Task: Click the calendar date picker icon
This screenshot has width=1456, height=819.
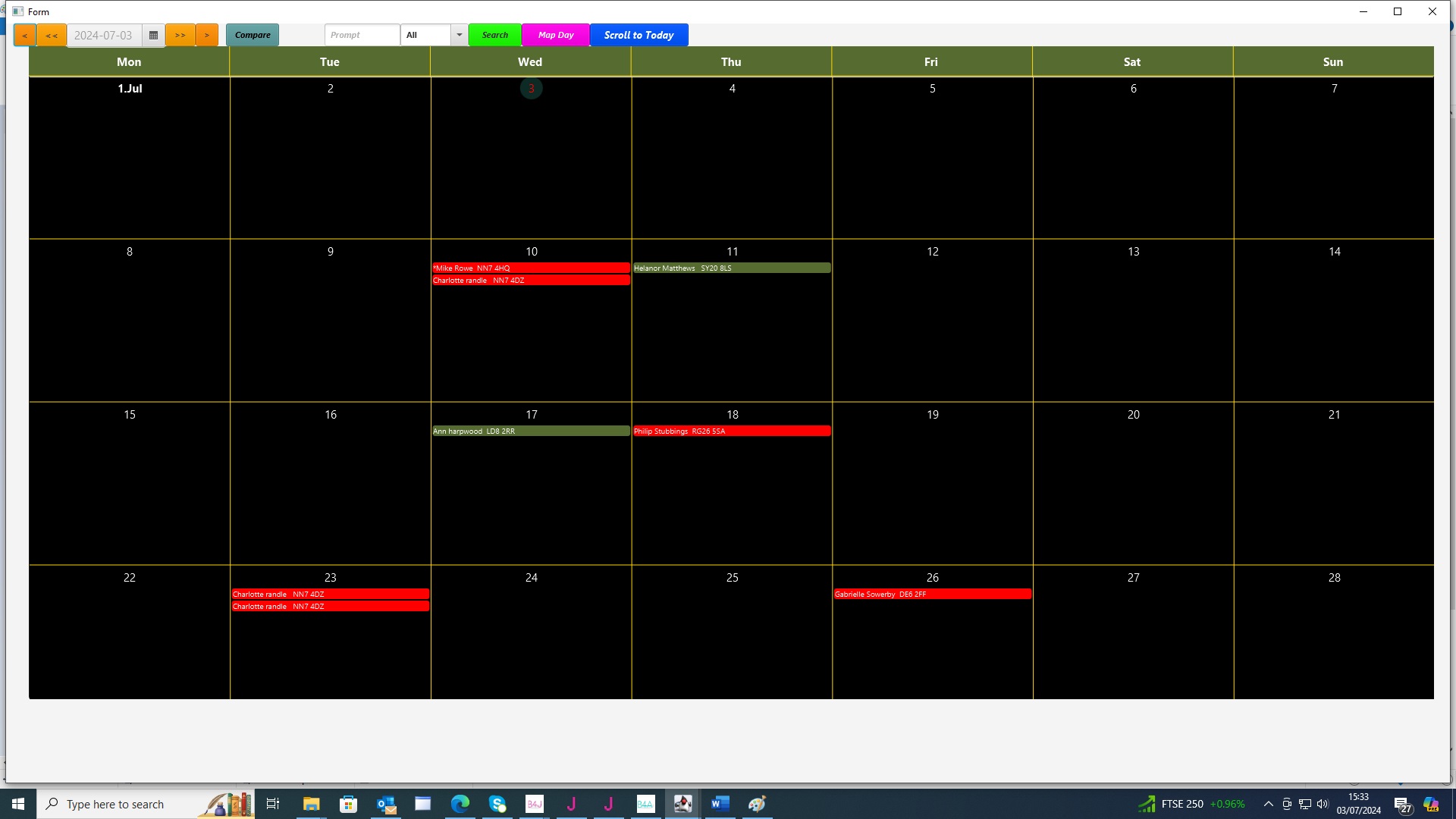Action: point(153,35)
